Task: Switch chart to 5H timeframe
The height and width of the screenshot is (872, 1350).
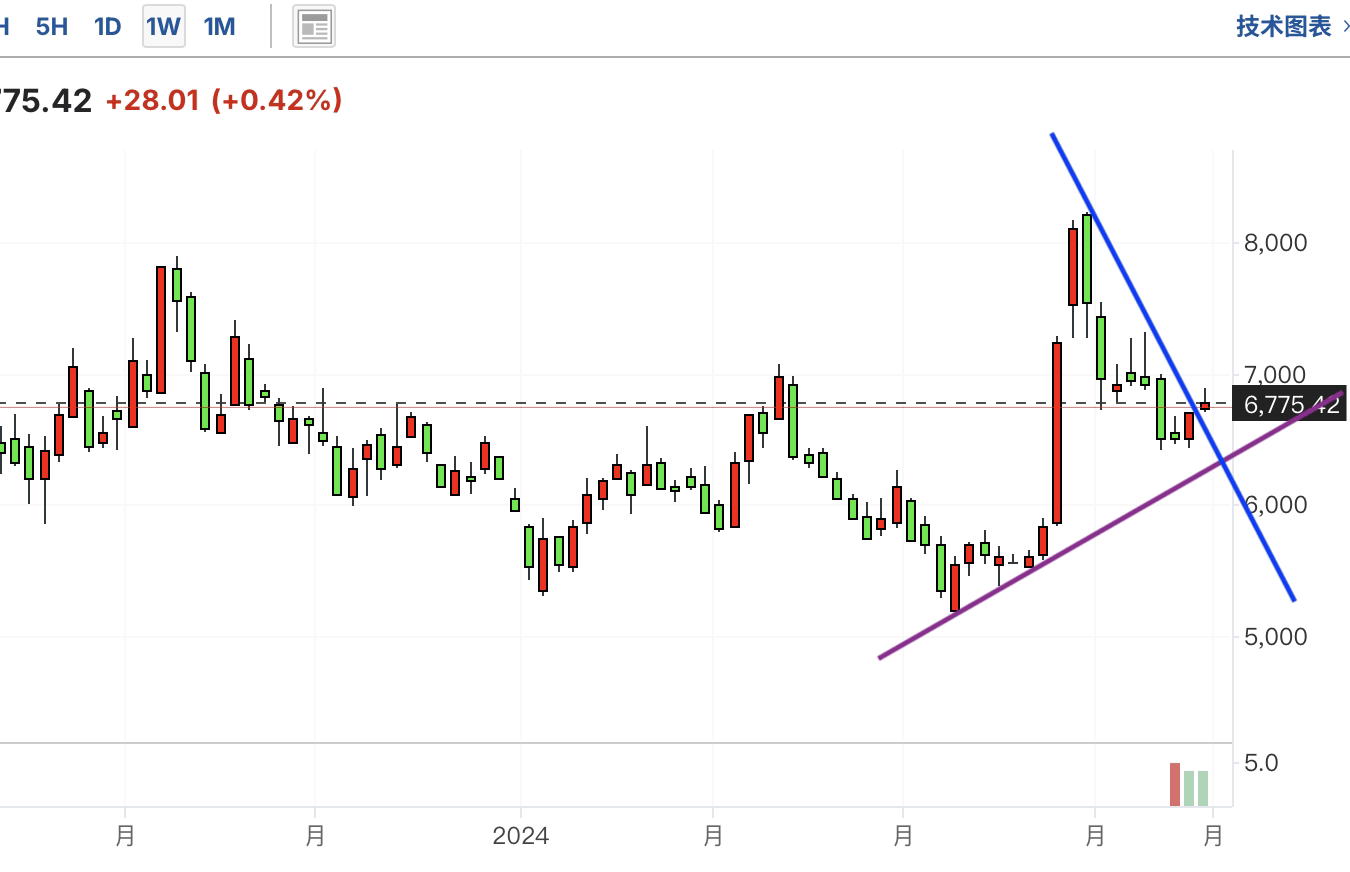Action: (52, 27)
